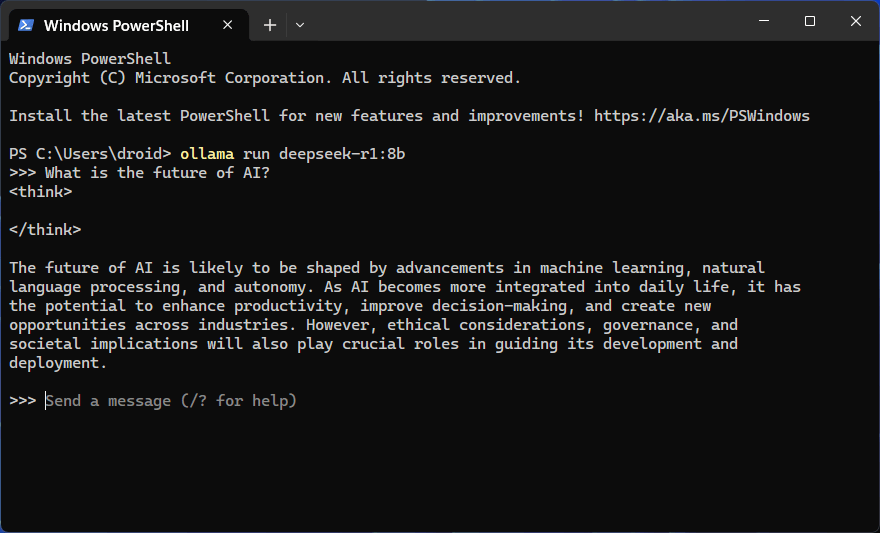Click the 'The future of AI is likely' line

[x=387, y=268]
